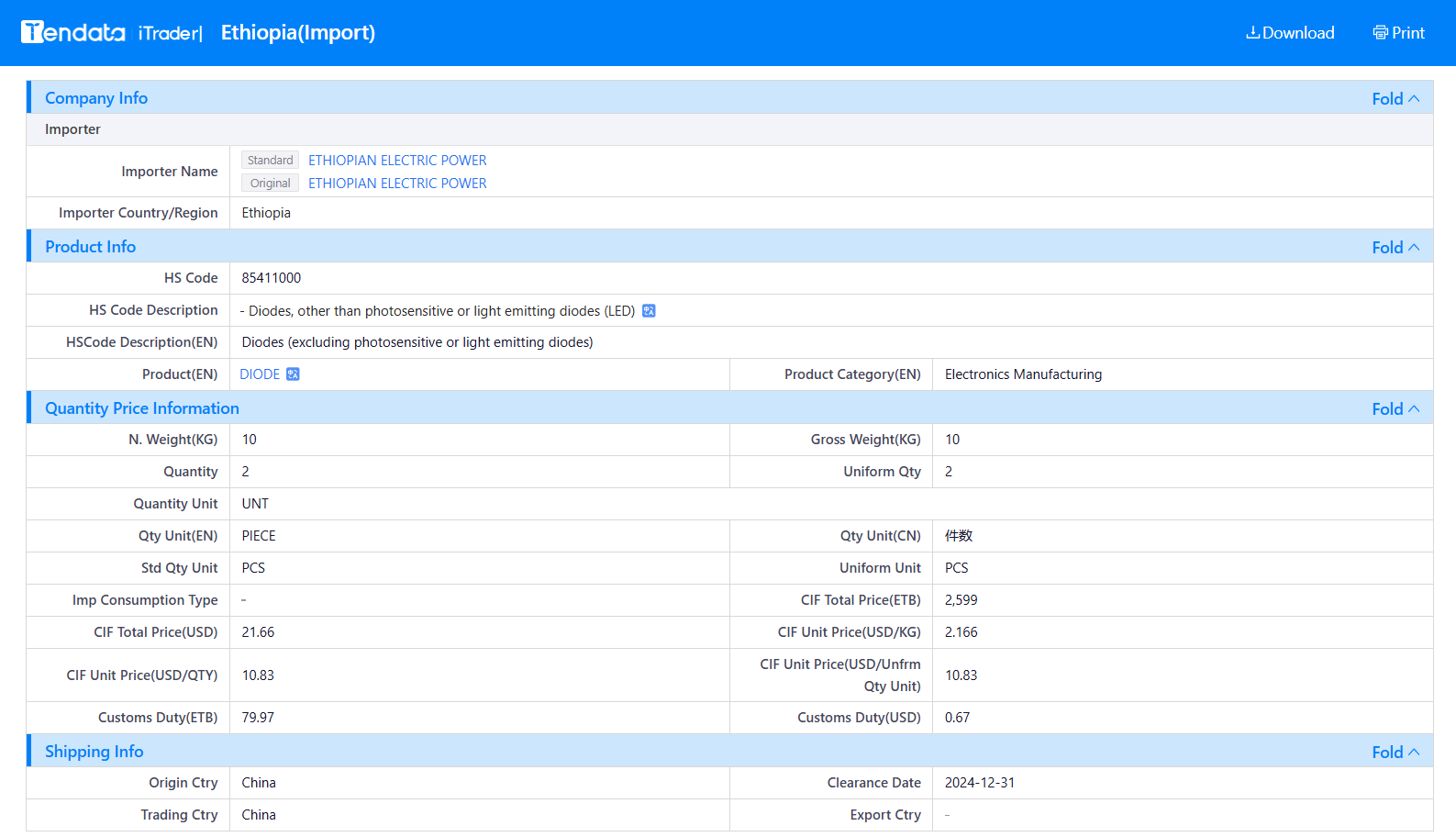Select the N. Weight(KG) value 10
The height and width of the screenshot is (837, 1456).
coord(250,440)
